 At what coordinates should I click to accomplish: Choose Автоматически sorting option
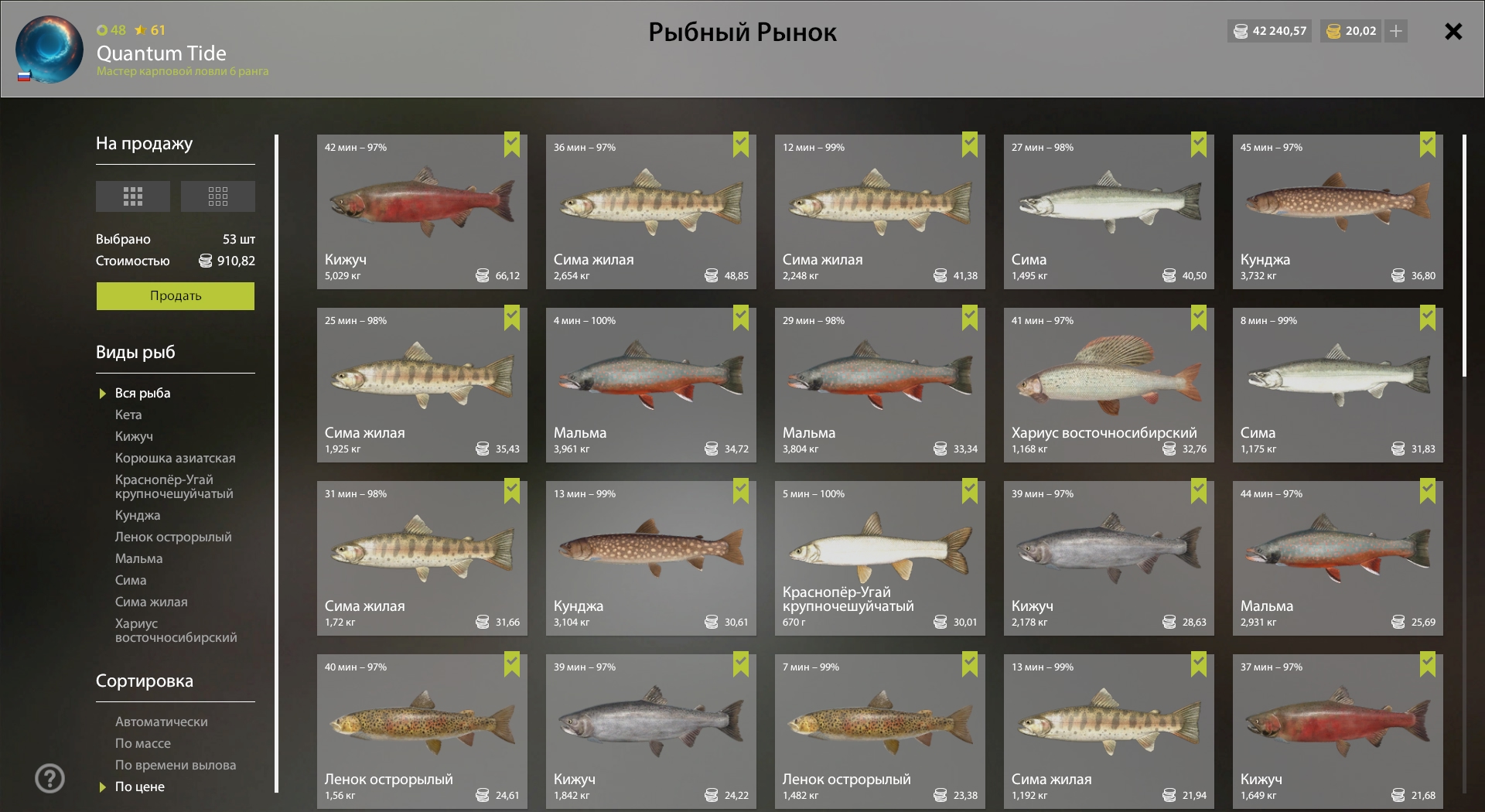click(x=162, y=722)
